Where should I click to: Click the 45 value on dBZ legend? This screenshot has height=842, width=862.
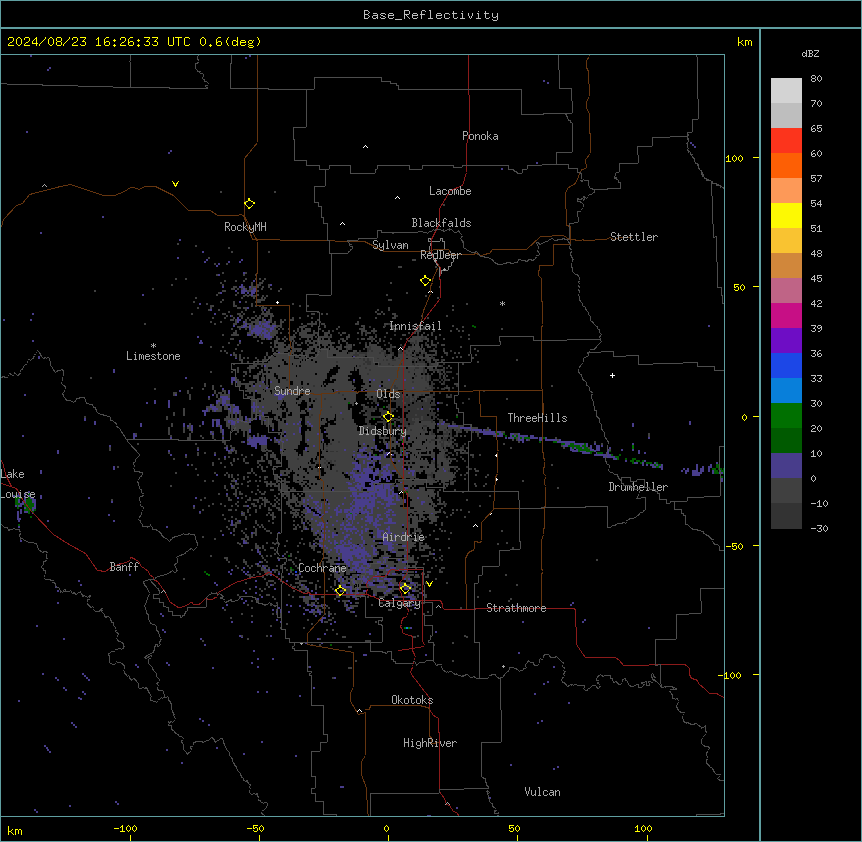pyautogui.click(x=816, y=279)
